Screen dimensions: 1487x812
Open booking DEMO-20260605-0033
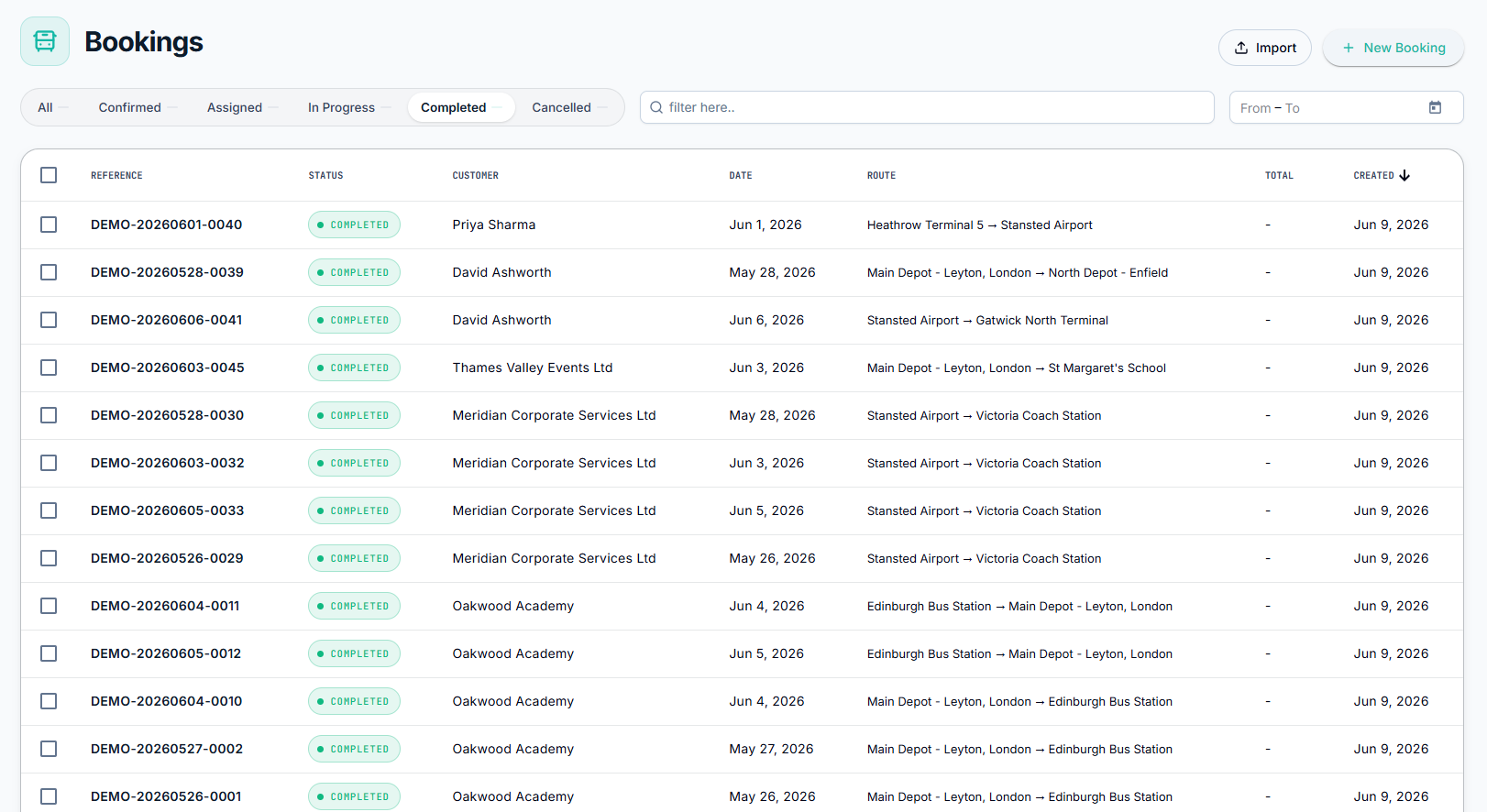tap(167, 510)
